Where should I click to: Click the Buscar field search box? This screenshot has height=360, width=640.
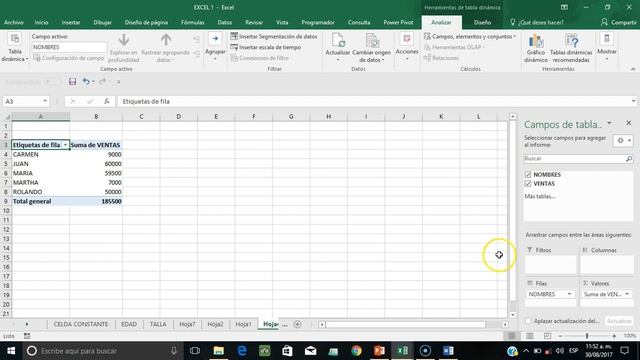tap(575, 158)
